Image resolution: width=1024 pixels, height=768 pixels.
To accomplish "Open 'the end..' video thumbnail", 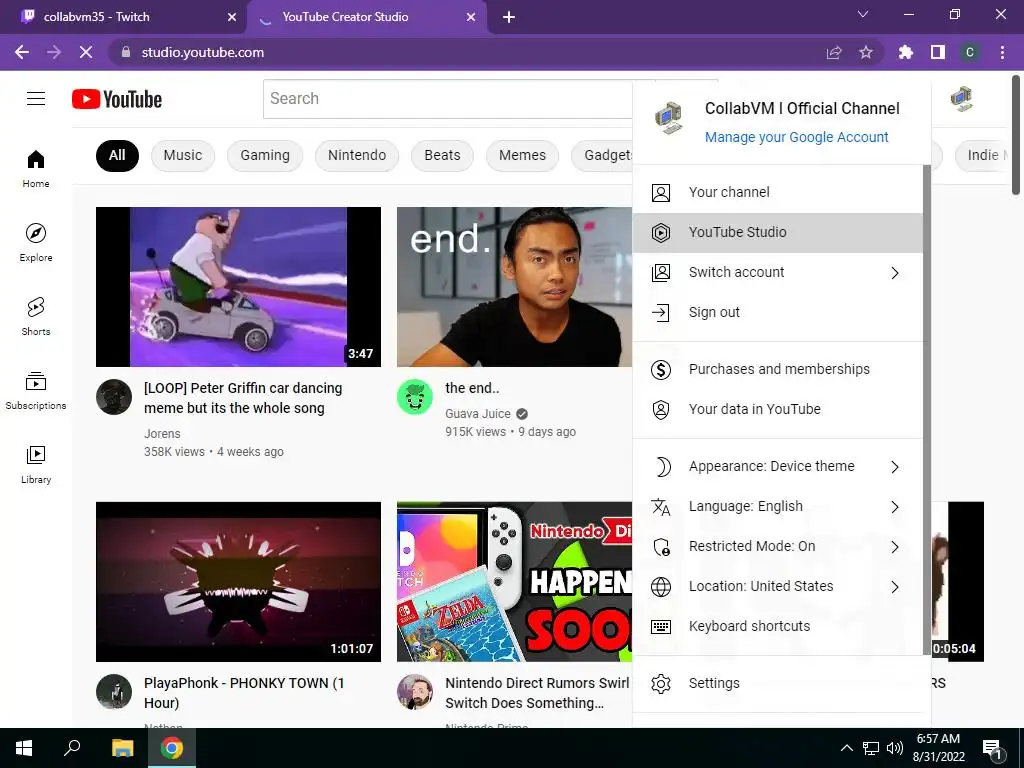I will [515, 287].
